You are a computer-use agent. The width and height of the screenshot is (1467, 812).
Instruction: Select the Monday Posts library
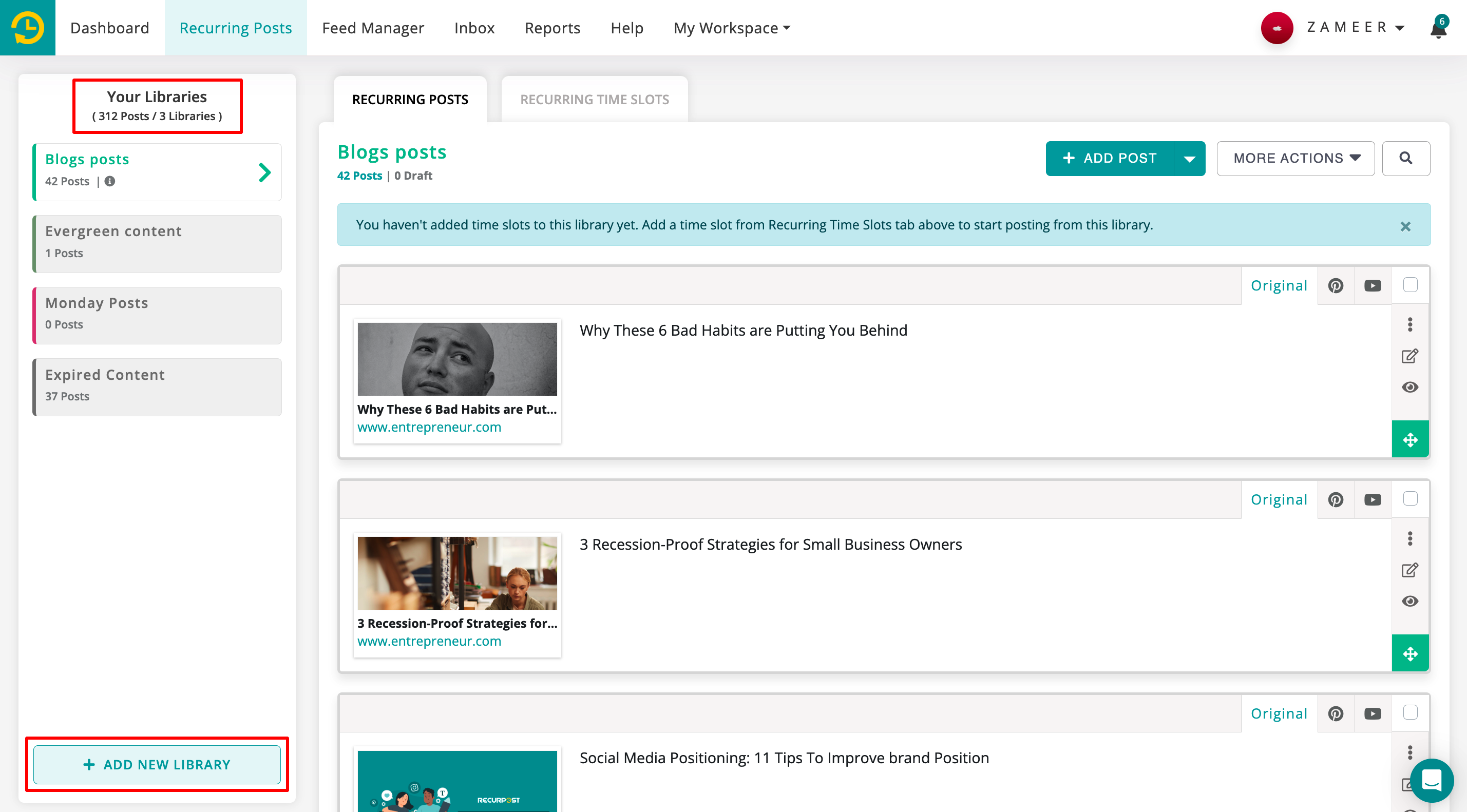pyautogui.click(x=157, y=316)
